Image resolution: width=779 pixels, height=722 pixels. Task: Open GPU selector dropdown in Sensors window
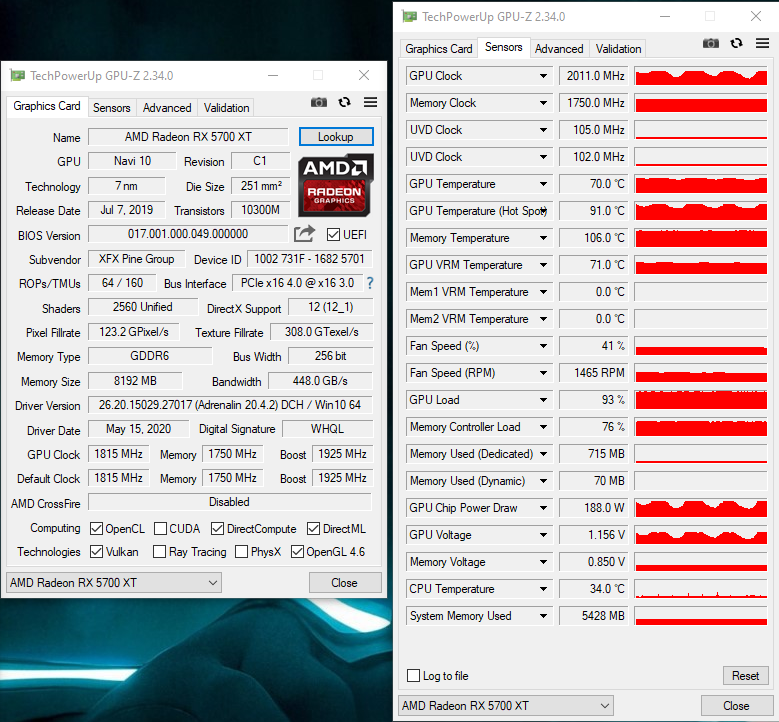click(506, 706)
